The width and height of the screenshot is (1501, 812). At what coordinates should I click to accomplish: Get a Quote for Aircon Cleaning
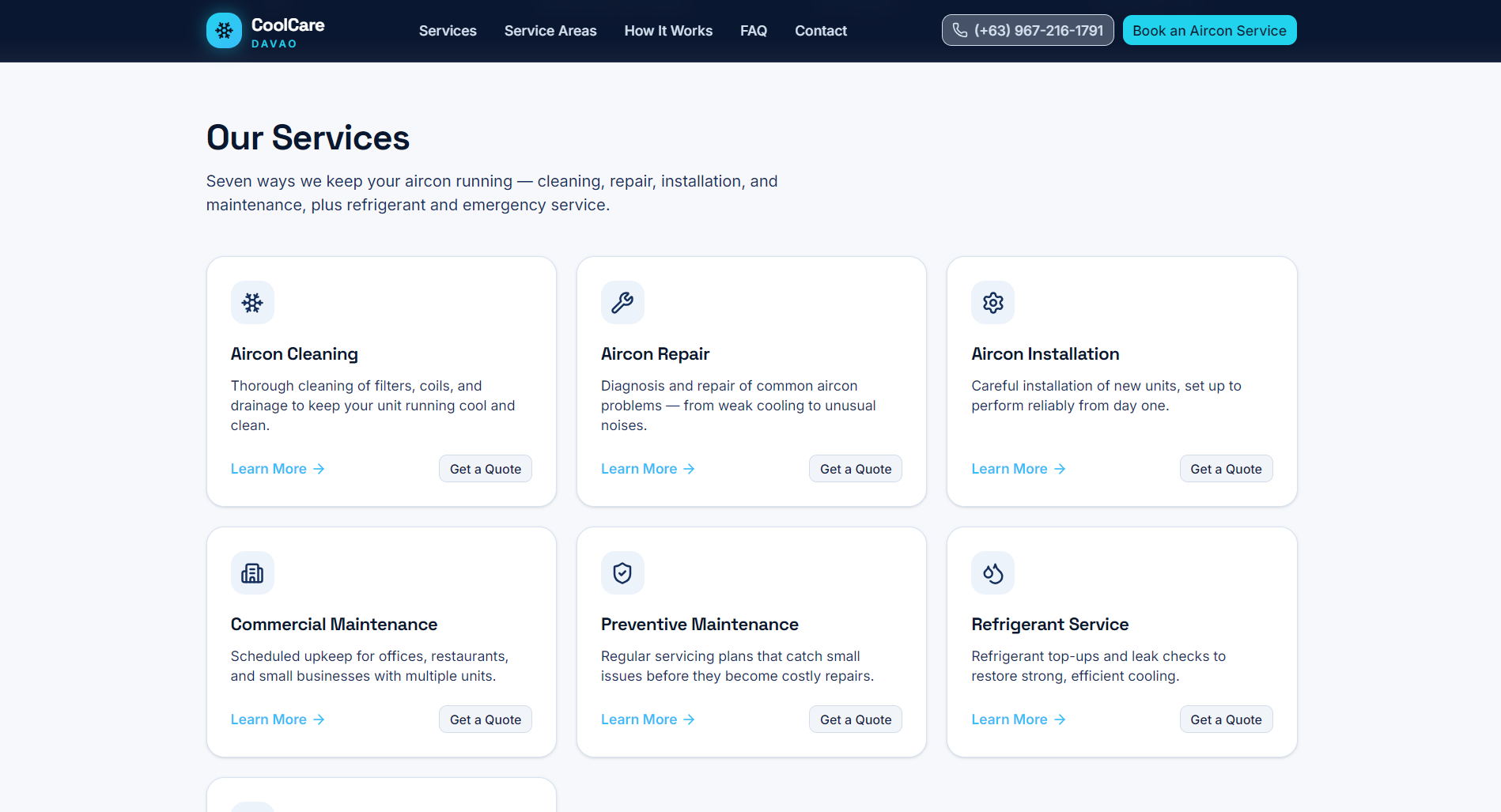pos(486,469)
